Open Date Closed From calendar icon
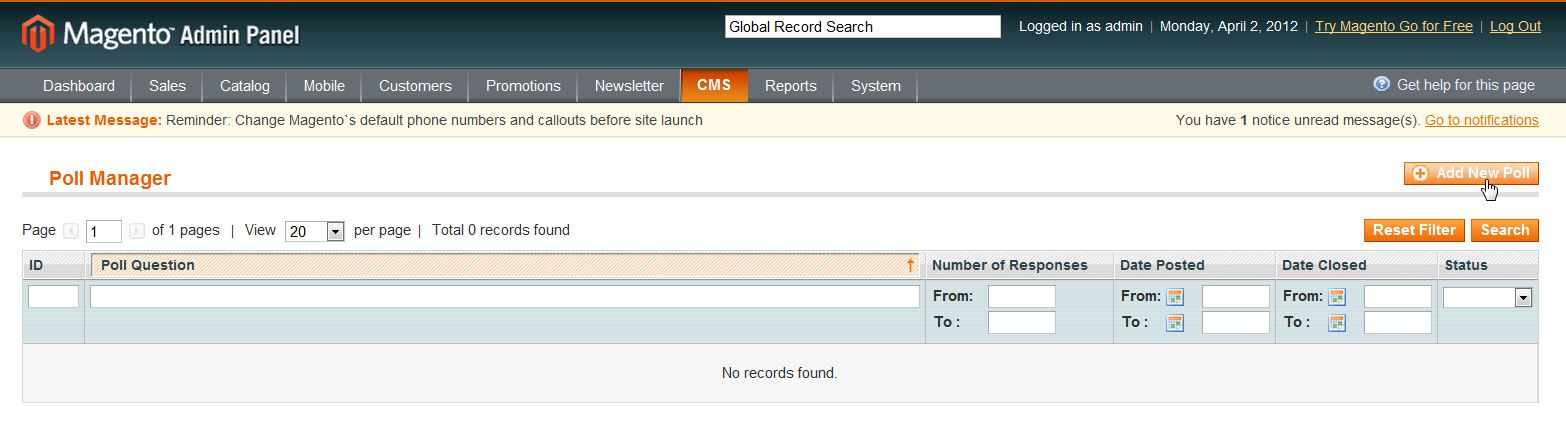The width and height of the screenshot is (1566, 443). click(x=1337, y=297)
